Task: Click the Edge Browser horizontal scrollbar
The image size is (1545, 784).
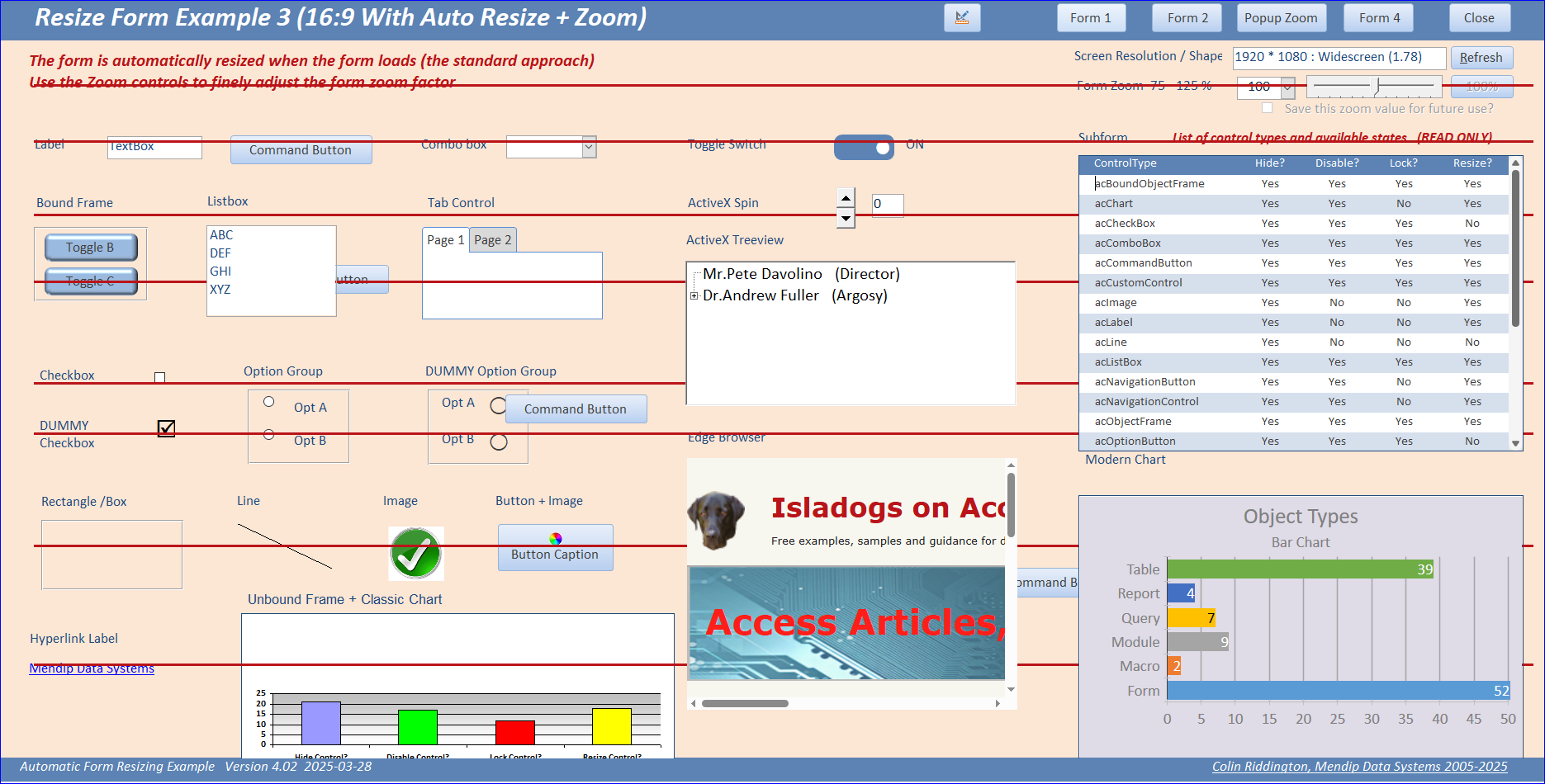Action: 746,704
